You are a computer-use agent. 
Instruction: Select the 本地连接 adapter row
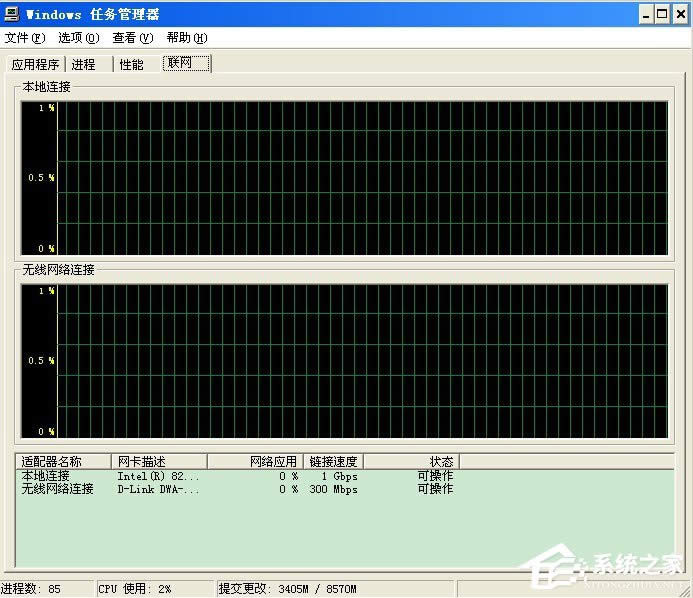46,476
